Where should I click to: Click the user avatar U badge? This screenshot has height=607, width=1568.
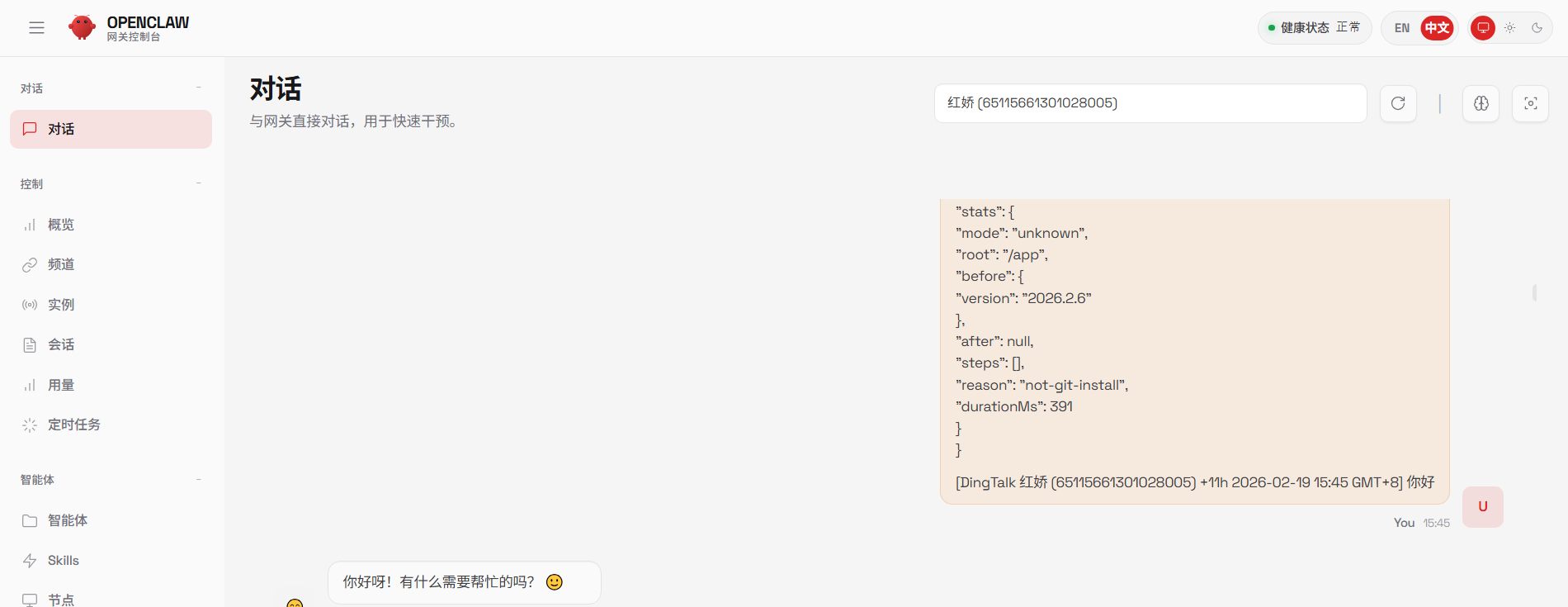click(1482, 507)
